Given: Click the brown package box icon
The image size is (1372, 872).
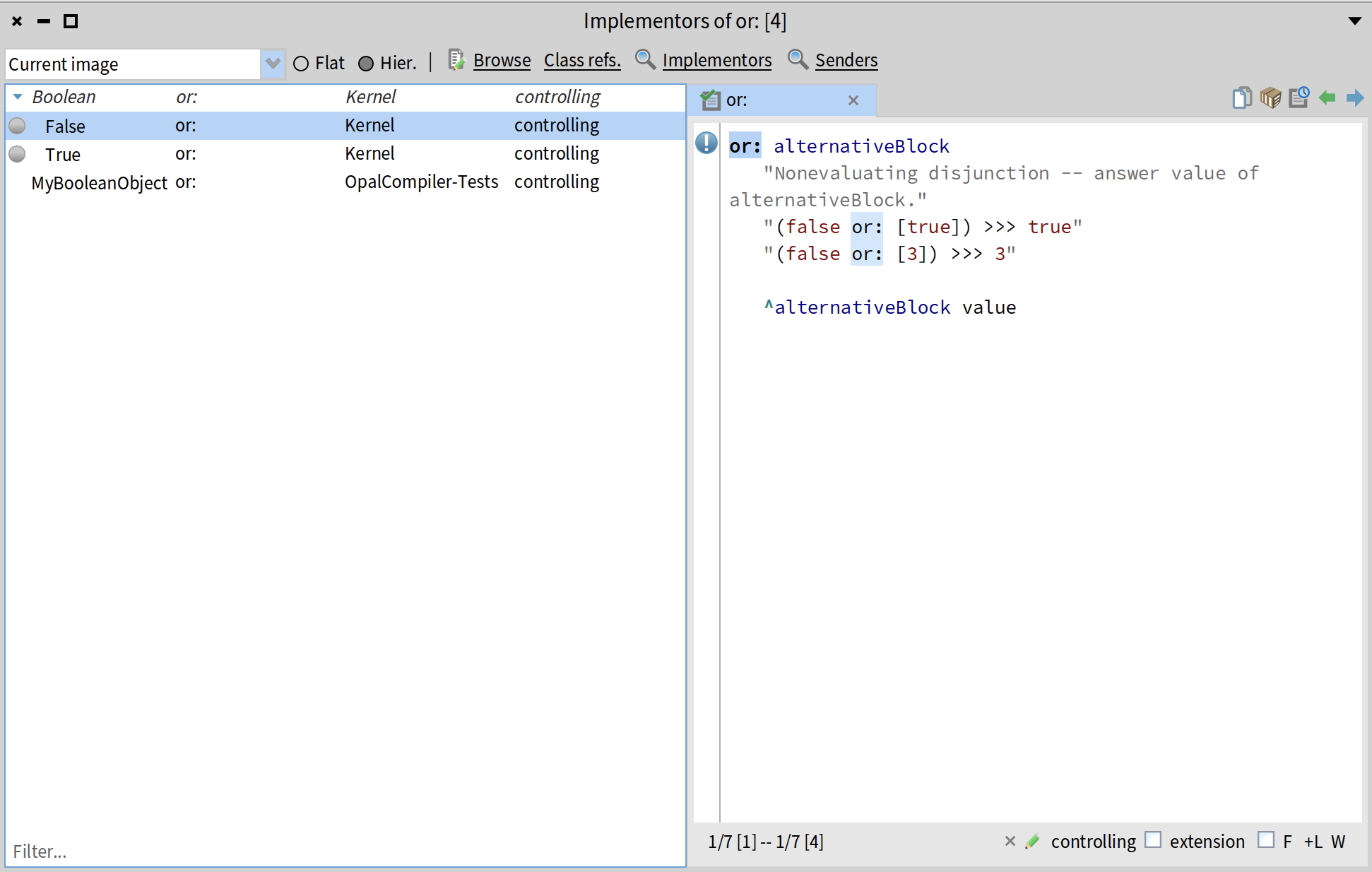Looking at the screenshot, I should pos(1270,98).
